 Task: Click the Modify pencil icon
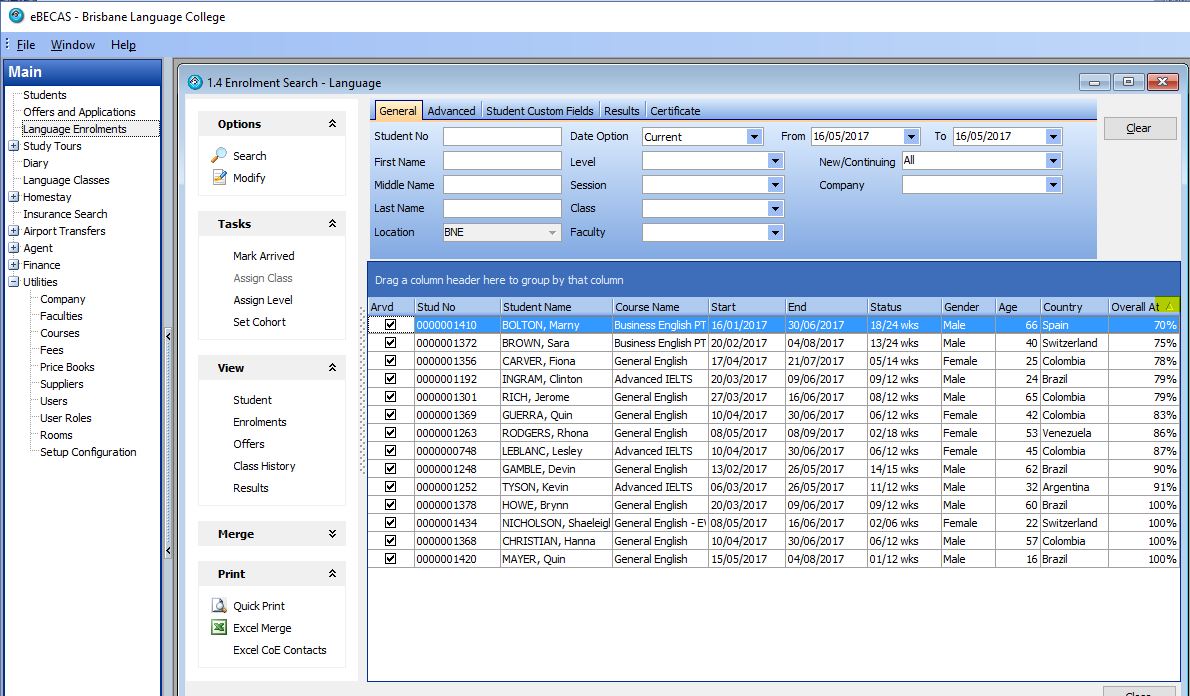[x=219, y=178]
